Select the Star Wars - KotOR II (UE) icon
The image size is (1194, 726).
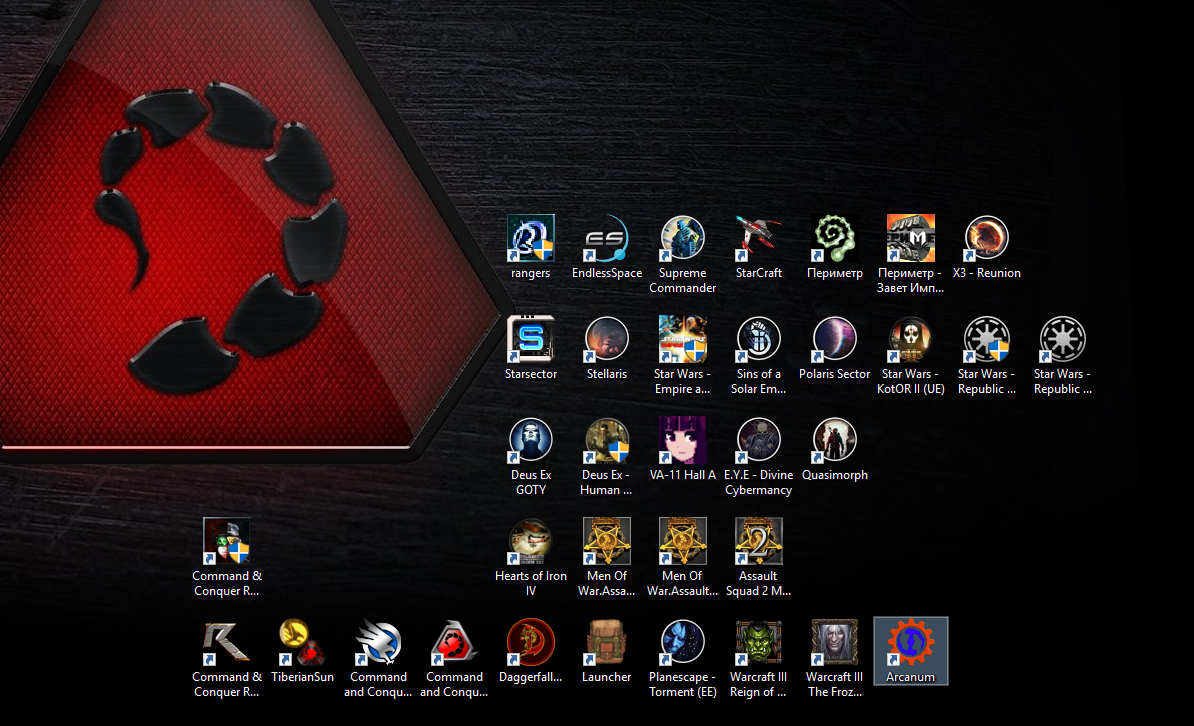pos(911,339)
